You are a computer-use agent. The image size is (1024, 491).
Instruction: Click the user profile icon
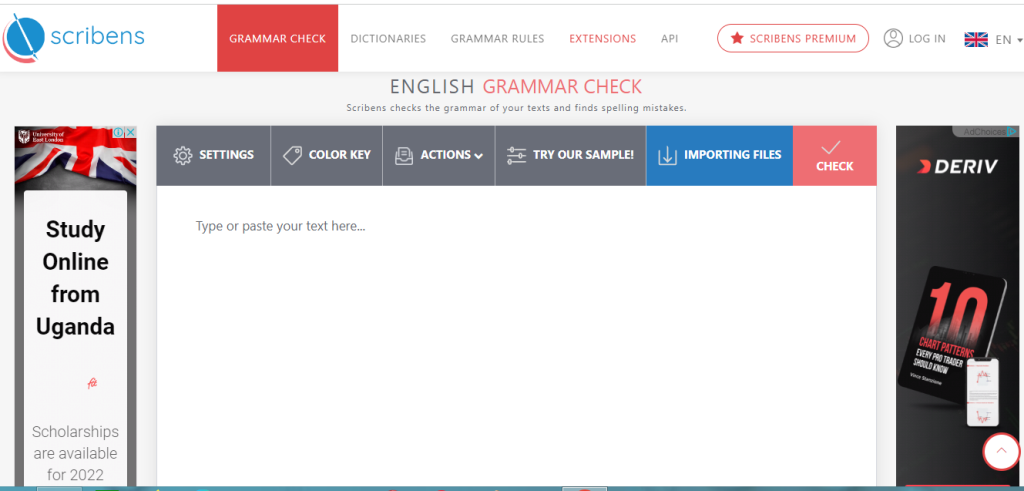[893, 39]
